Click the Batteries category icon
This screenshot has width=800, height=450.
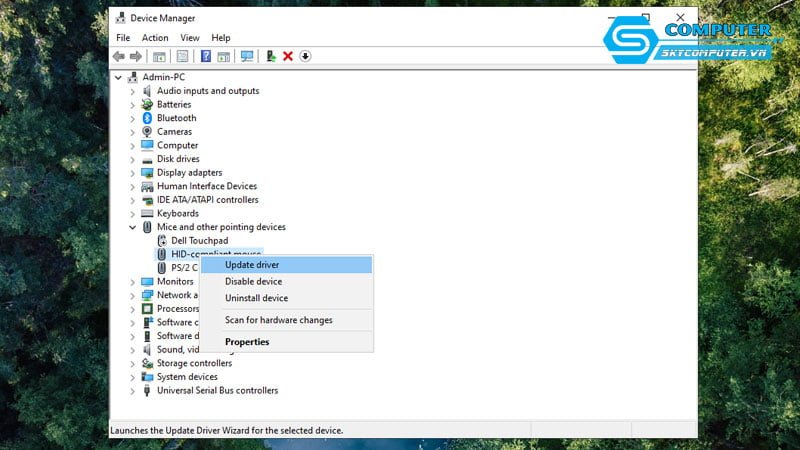pyautogui.click(x=147, y=105)
